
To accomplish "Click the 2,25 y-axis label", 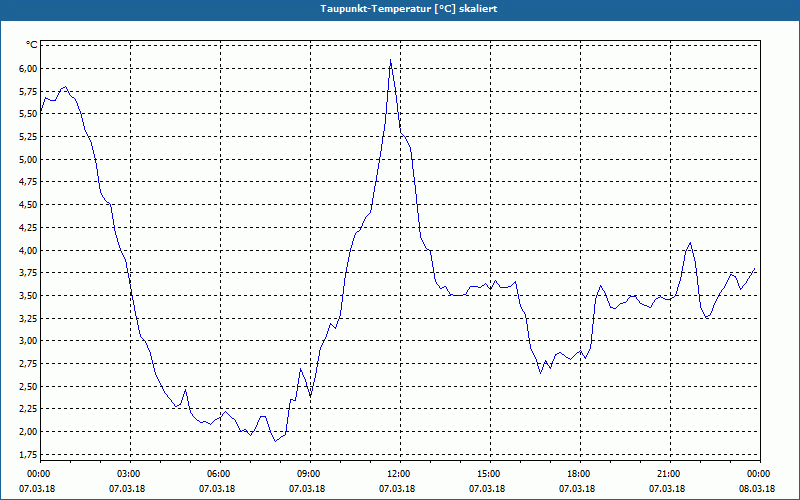I will point(28,409).
